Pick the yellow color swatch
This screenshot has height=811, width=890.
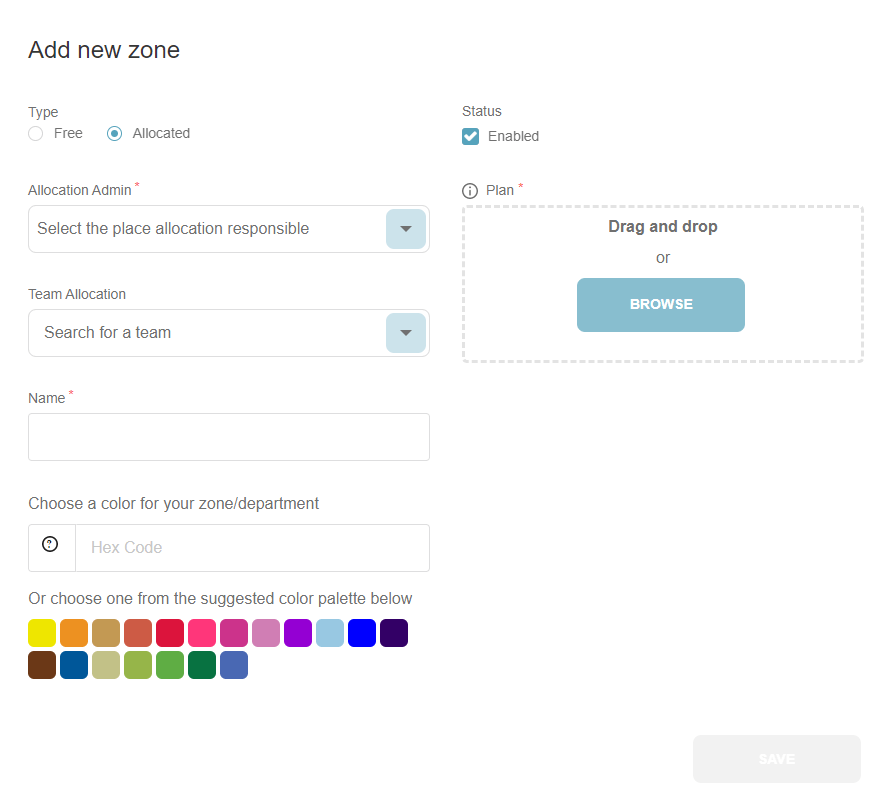pyautogui.click(x=42, y=634)
